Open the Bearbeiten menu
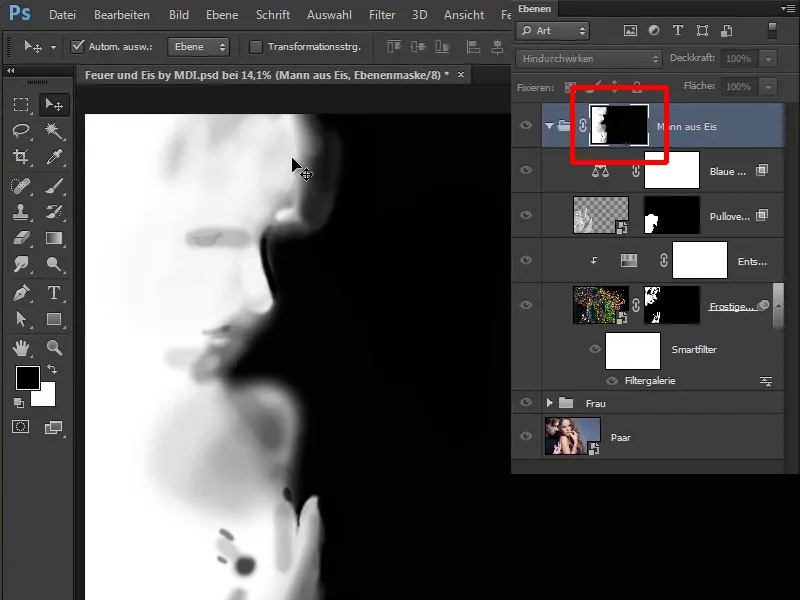Image resolution: width=800 pixels, height=600 pixels. (x=122, y=15)
